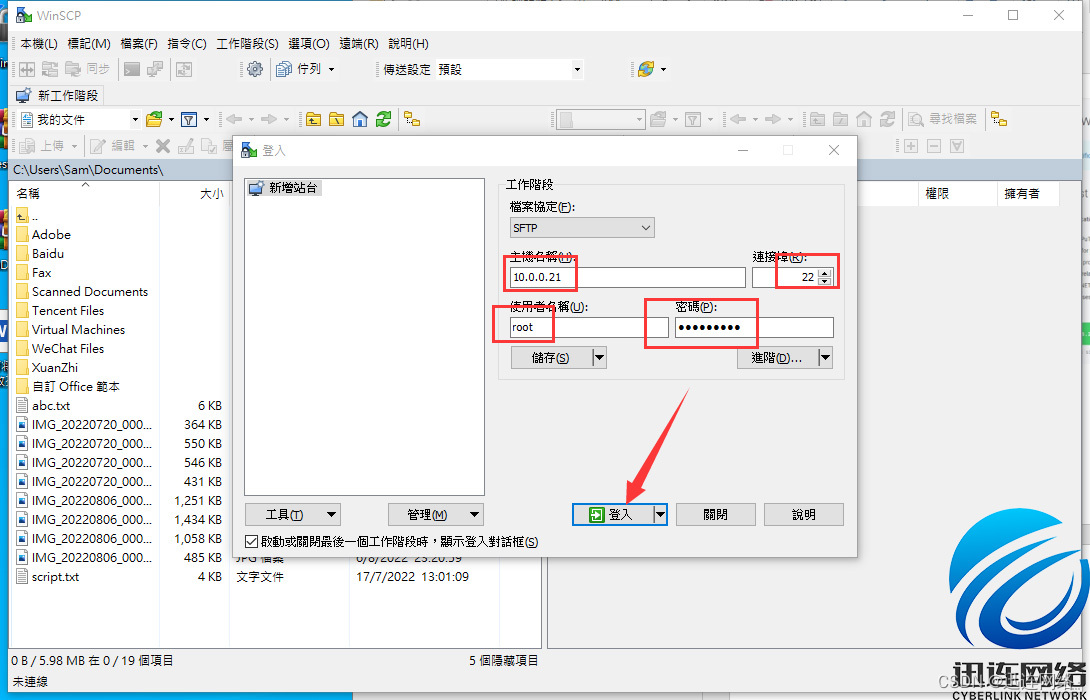Image resolution: width=1090 pixels, height=700 pixels.
Task: Click the unselect files minus icon
Action: (934, 146)
